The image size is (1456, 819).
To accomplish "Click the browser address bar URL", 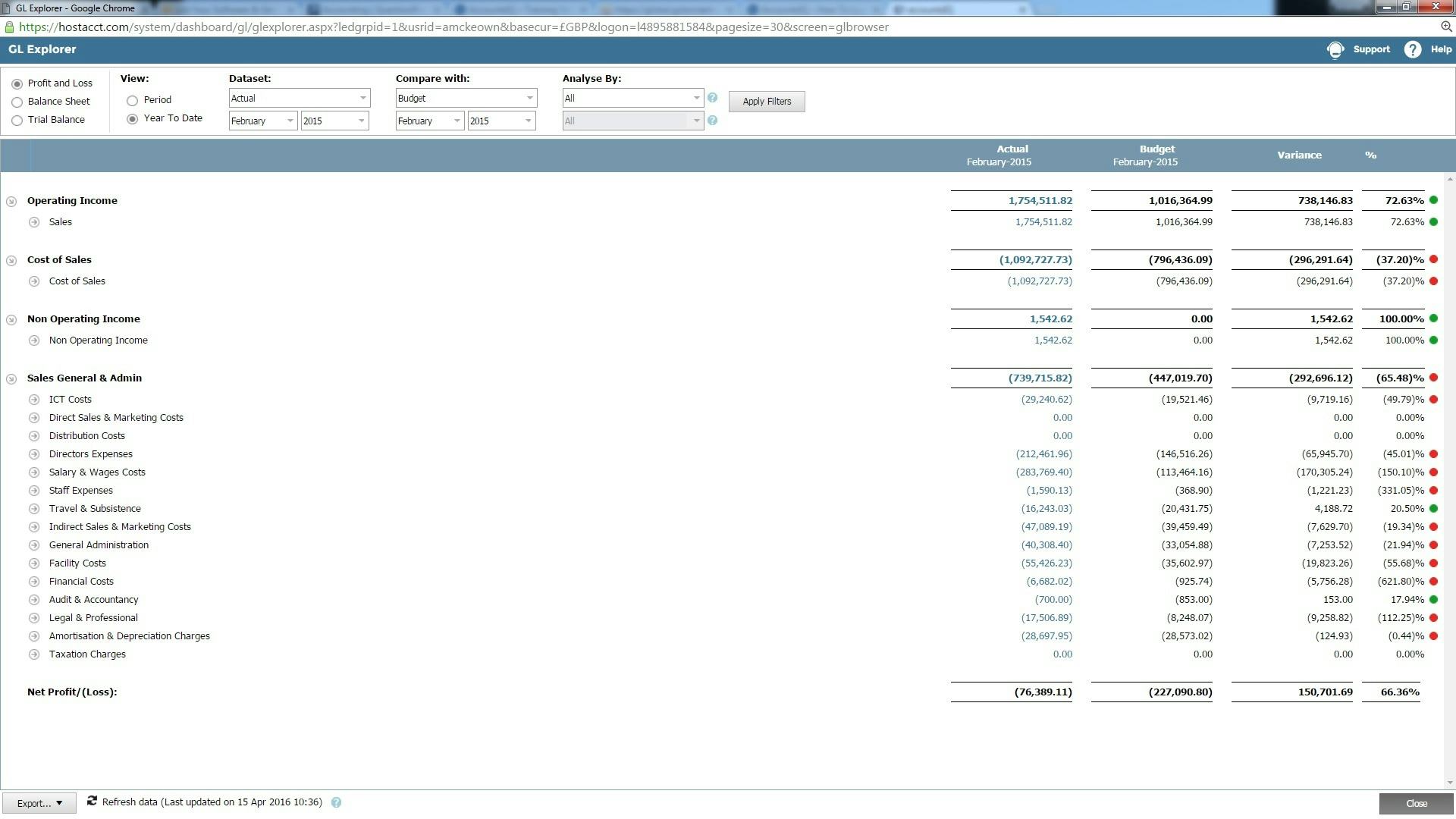I will [x=453, y=27].
